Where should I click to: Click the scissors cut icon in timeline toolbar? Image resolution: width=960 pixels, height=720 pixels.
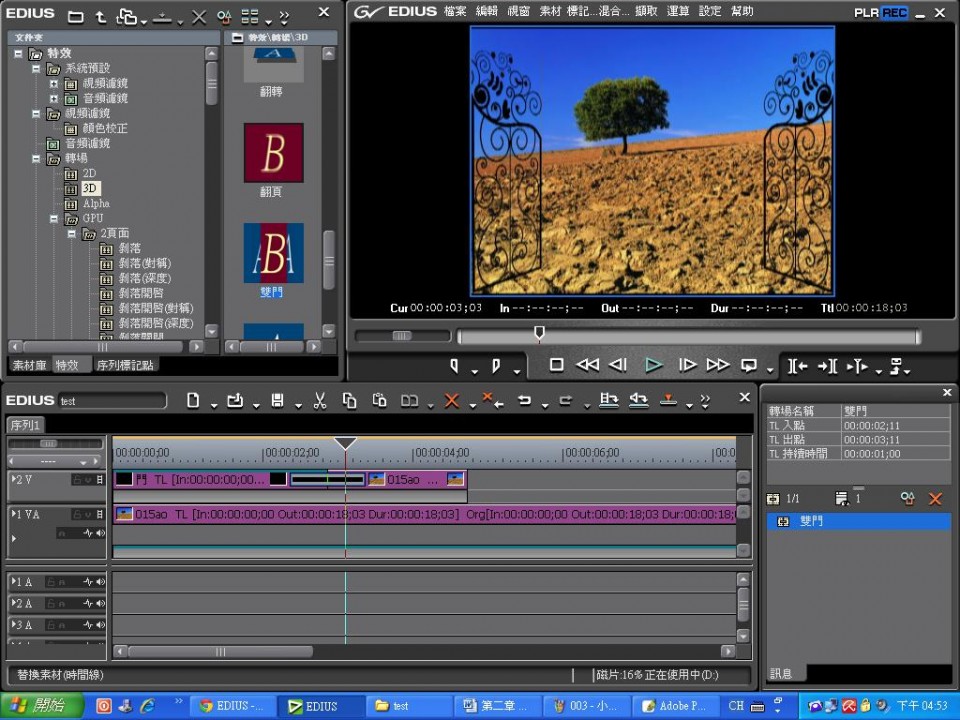[x=320, y=401]
